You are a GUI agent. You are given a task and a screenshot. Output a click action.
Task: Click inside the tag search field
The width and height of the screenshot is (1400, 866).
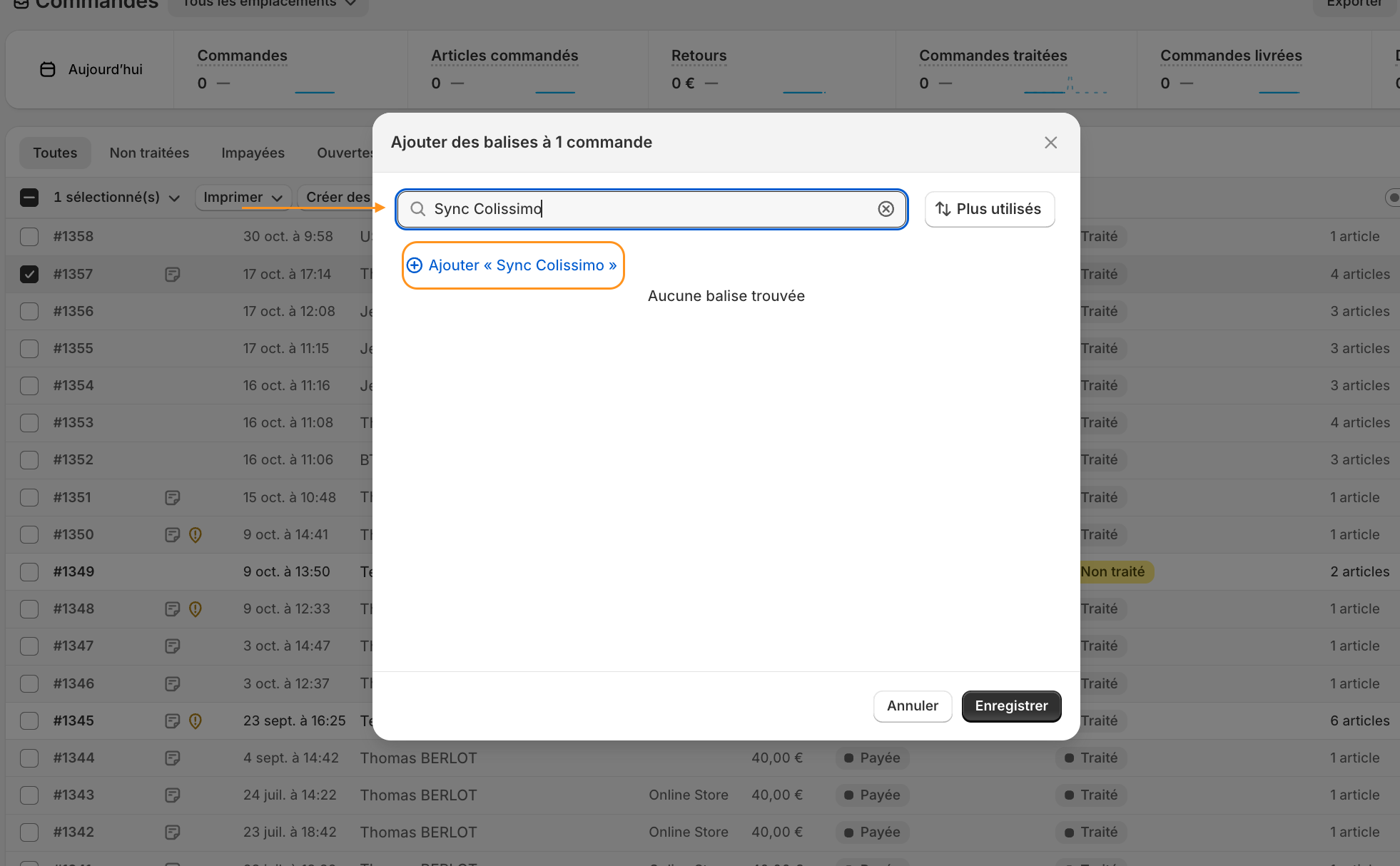pos(642,209)
